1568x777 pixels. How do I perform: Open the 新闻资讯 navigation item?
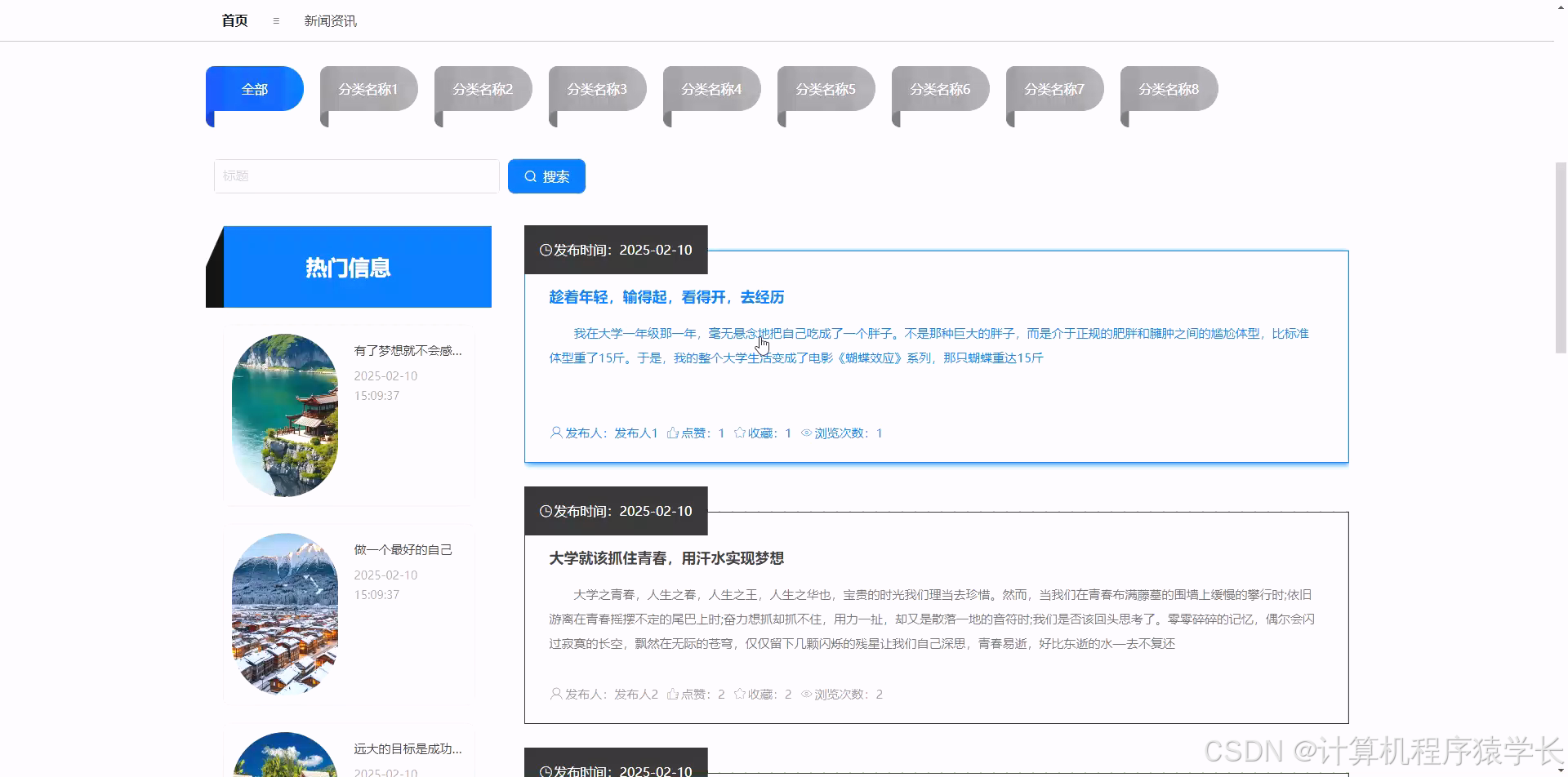(x=330, y=21)
